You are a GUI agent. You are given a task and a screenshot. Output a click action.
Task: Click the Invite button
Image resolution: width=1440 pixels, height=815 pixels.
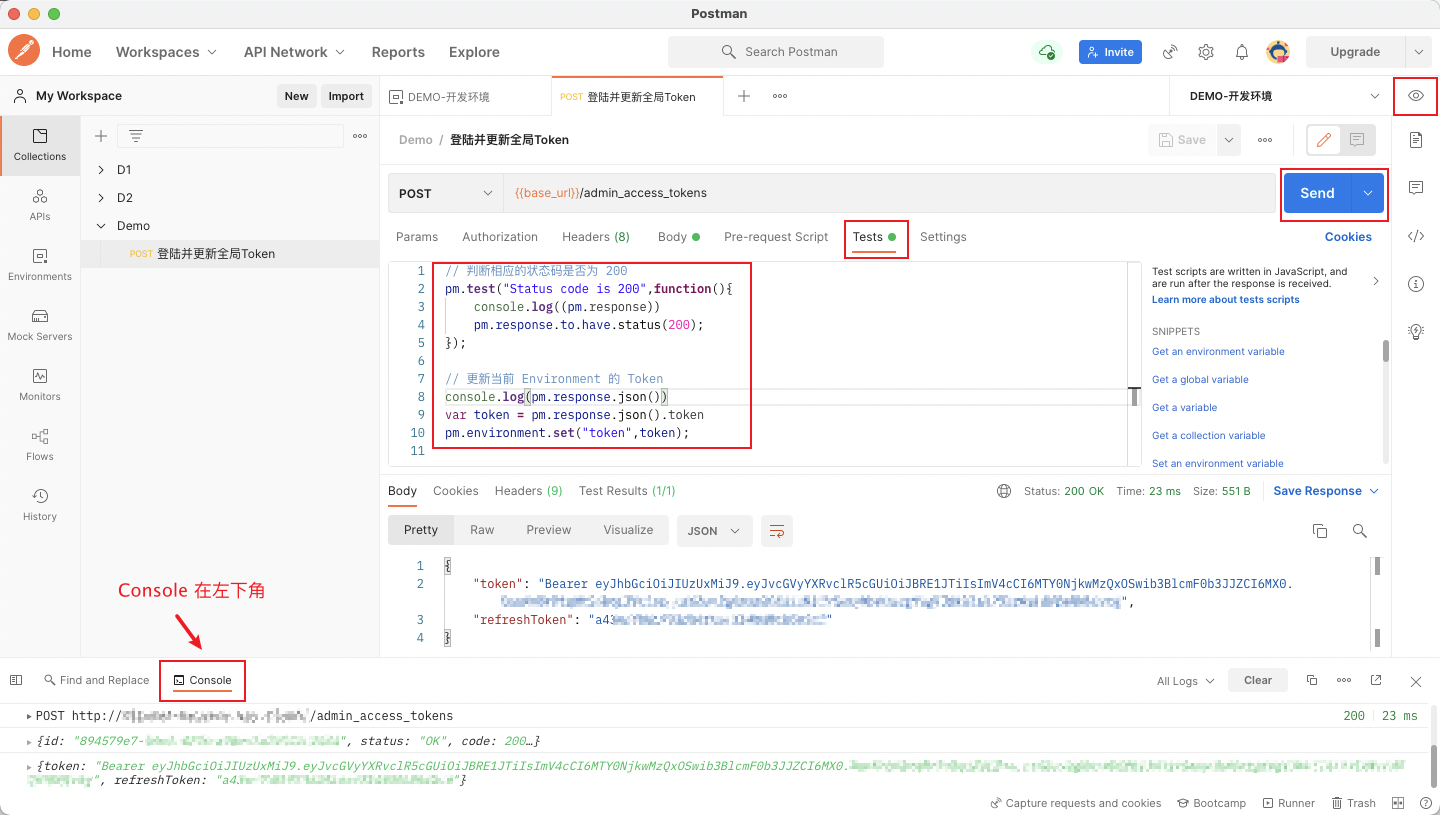coord(1110,52)
